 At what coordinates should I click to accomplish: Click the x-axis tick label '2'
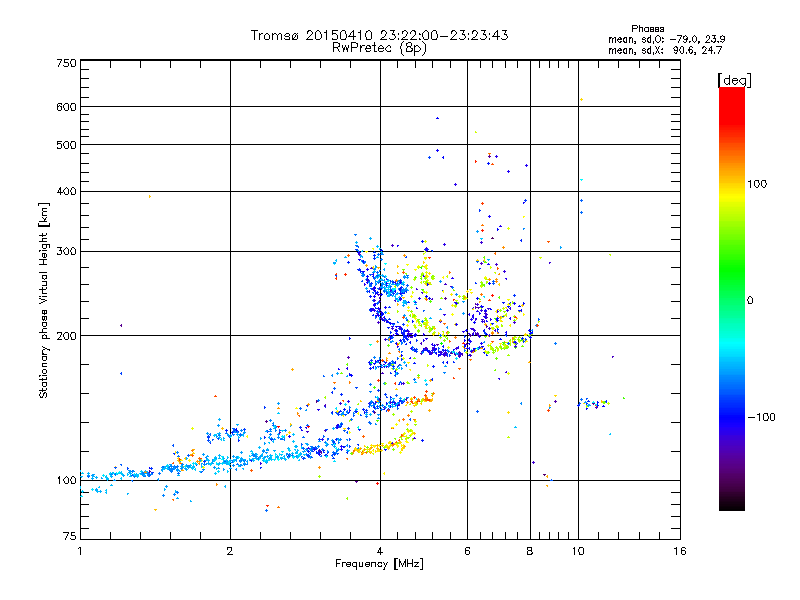(x=230, y=551)
